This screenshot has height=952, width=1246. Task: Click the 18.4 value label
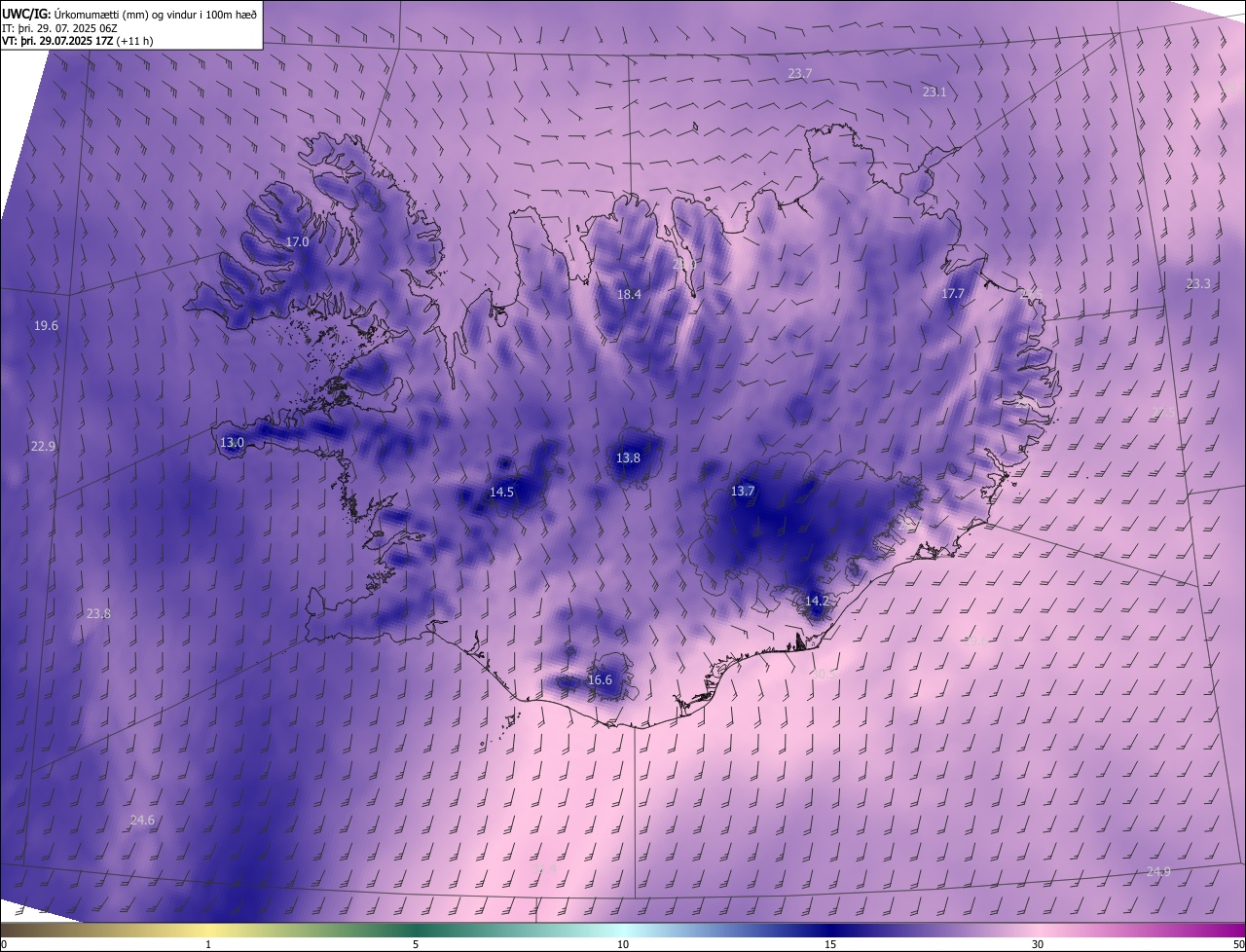pos(629,294)
